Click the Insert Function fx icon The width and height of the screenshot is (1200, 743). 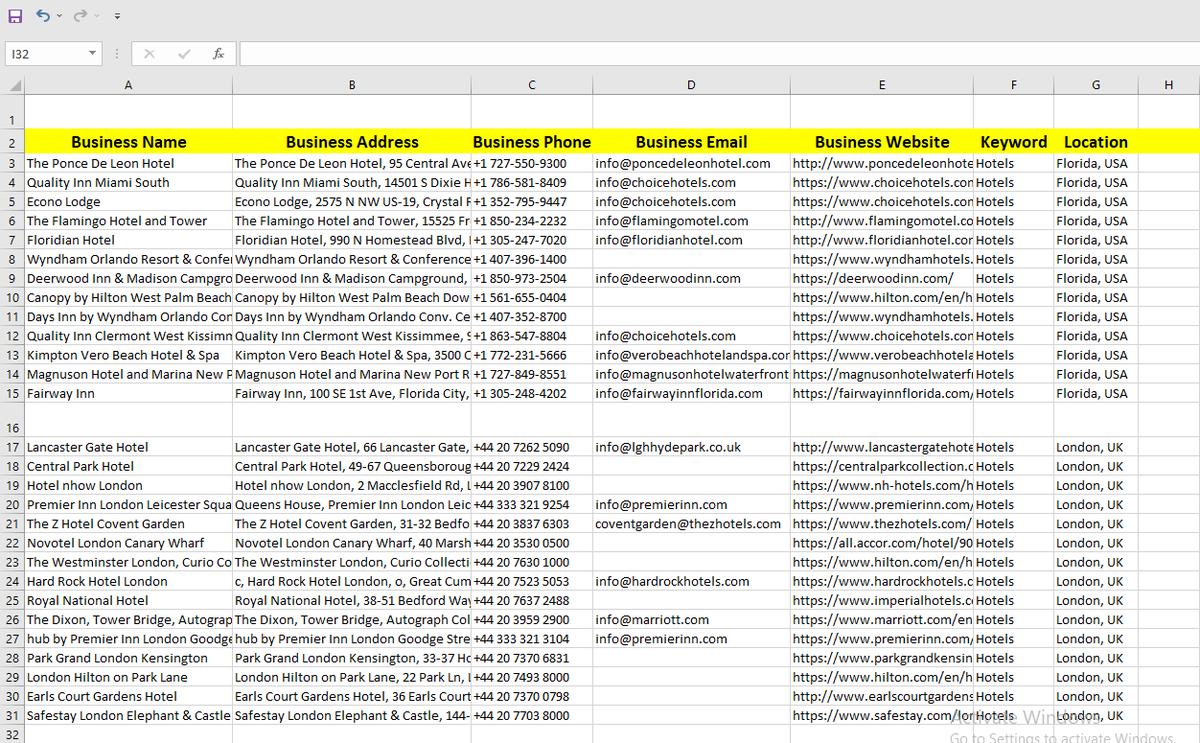218,54
